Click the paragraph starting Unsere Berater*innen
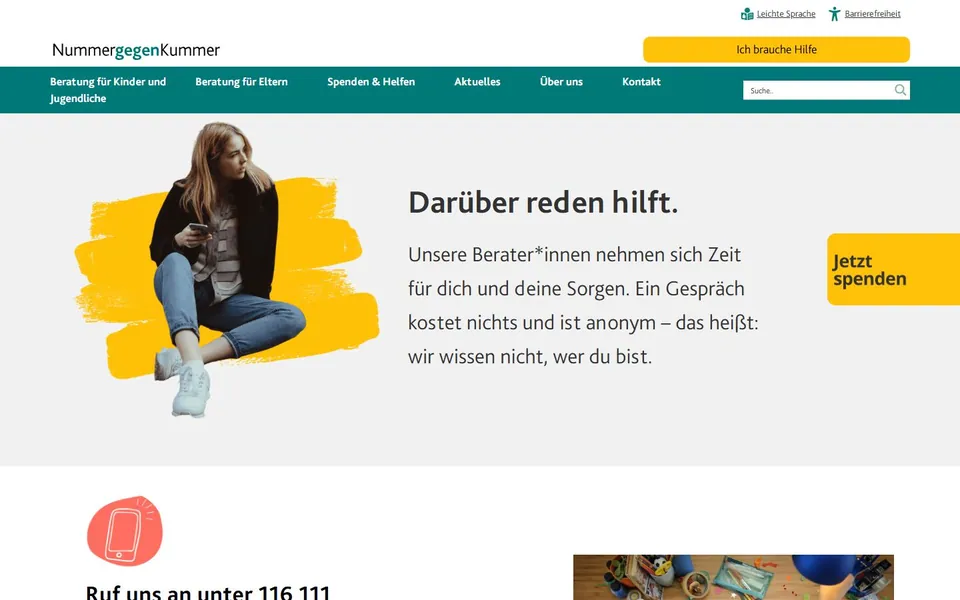Viewport: 960px width, 600px height. click(x=583, y=306)
